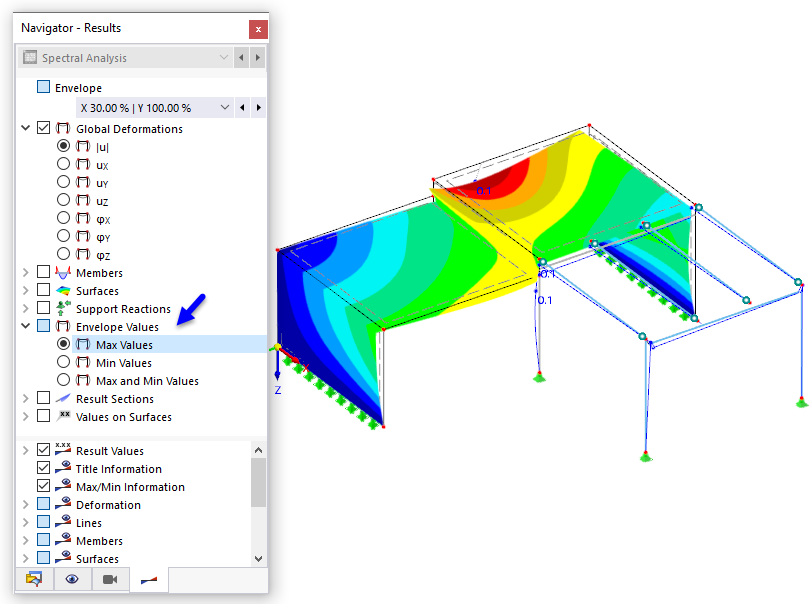
Task: Enable the Support Reactions checkbox
Action: pyautogui.click(x=43, y=308)
